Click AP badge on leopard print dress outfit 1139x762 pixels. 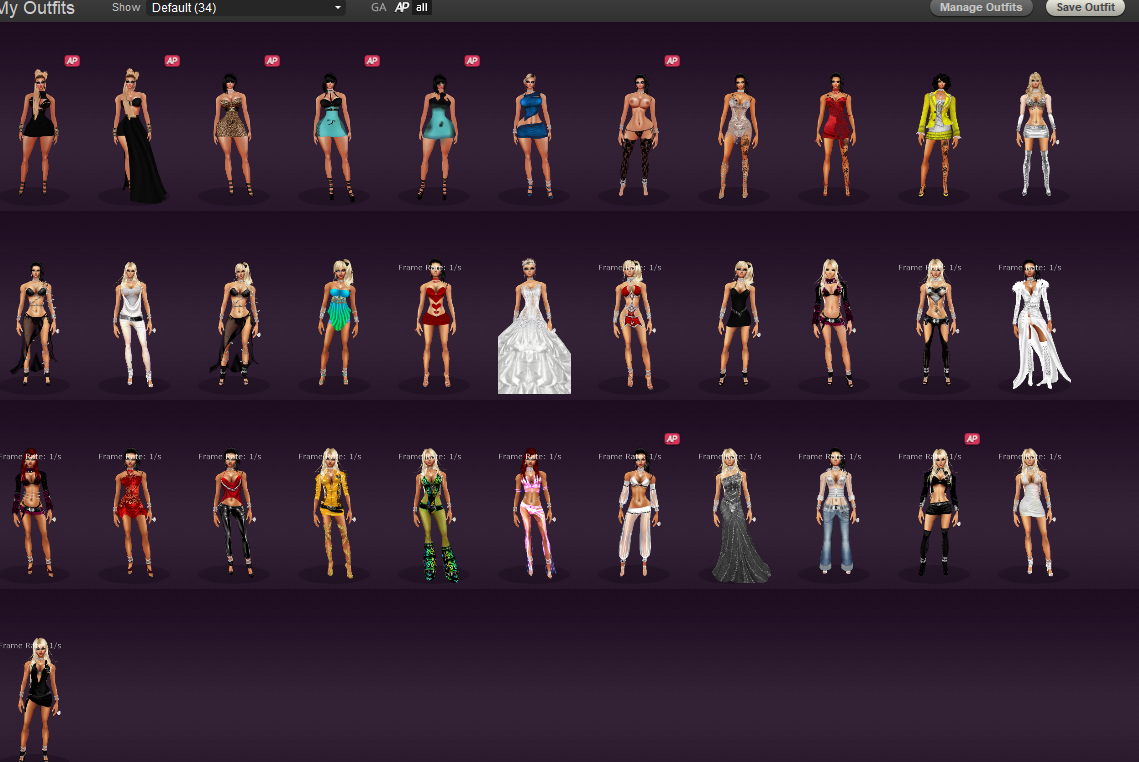272,61
